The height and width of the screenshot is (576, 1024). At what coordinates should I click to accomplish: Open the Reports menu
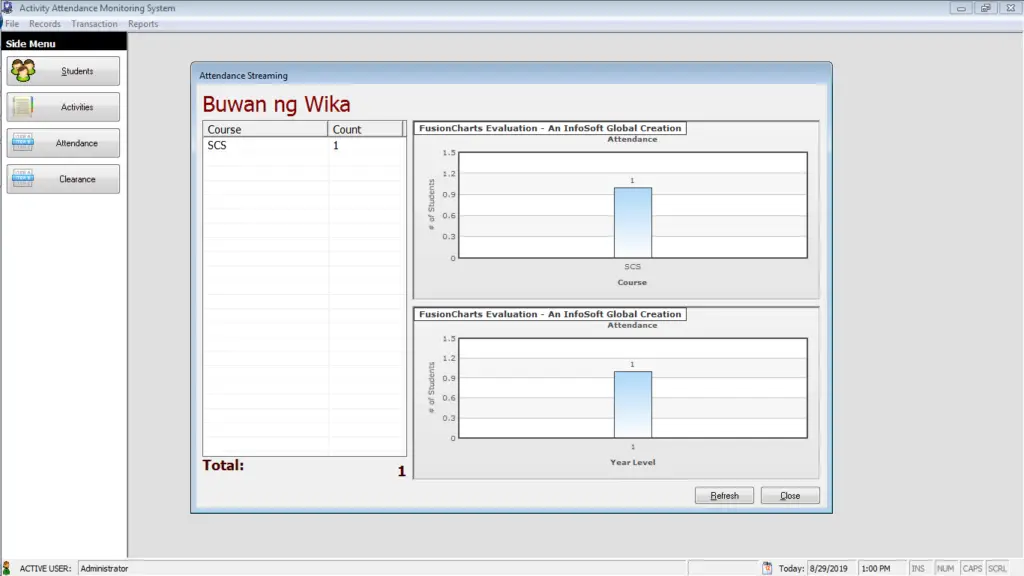coord(142,23)
